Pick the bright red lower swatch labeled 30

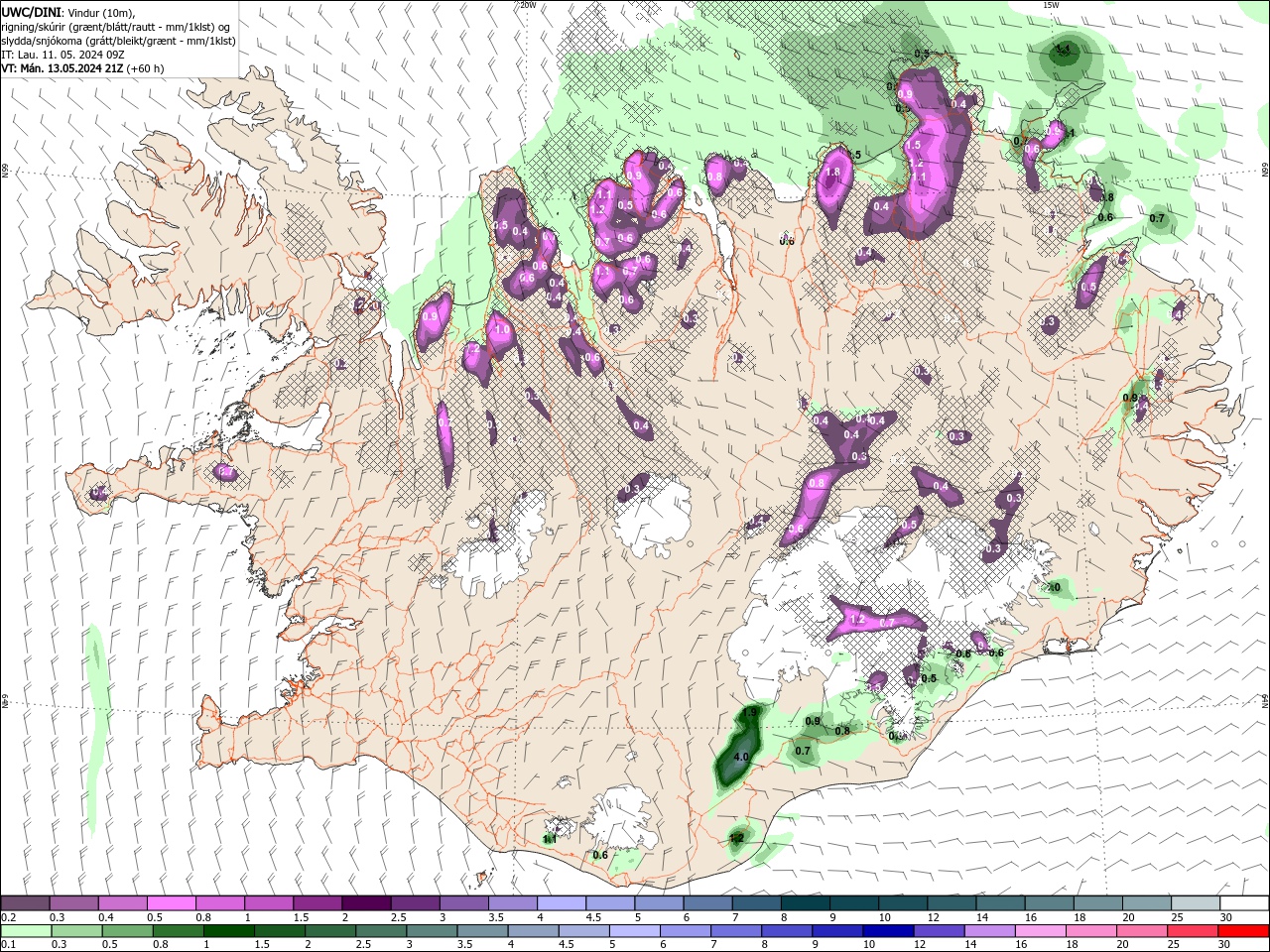1244,931
